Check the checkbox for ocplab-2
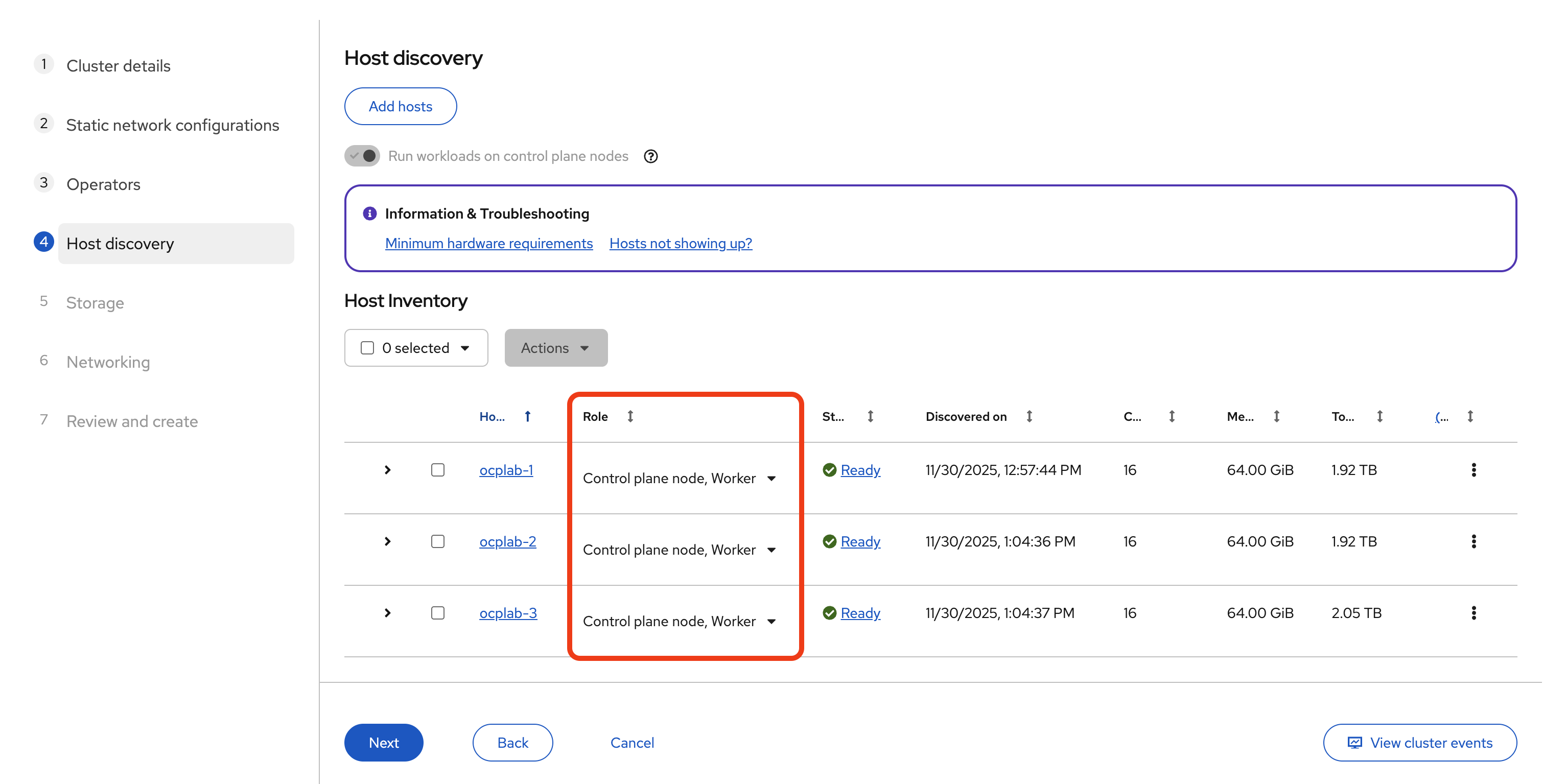Screen dimensions: 1543x784 coord(438,541)
